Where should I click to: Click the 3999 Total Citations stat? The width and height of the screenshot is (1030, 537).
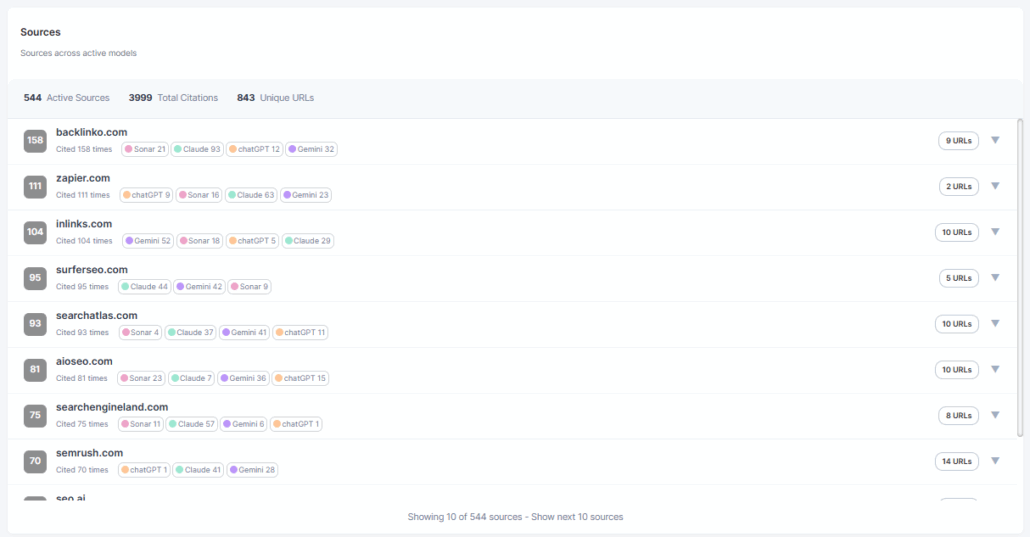click(173, 97)
